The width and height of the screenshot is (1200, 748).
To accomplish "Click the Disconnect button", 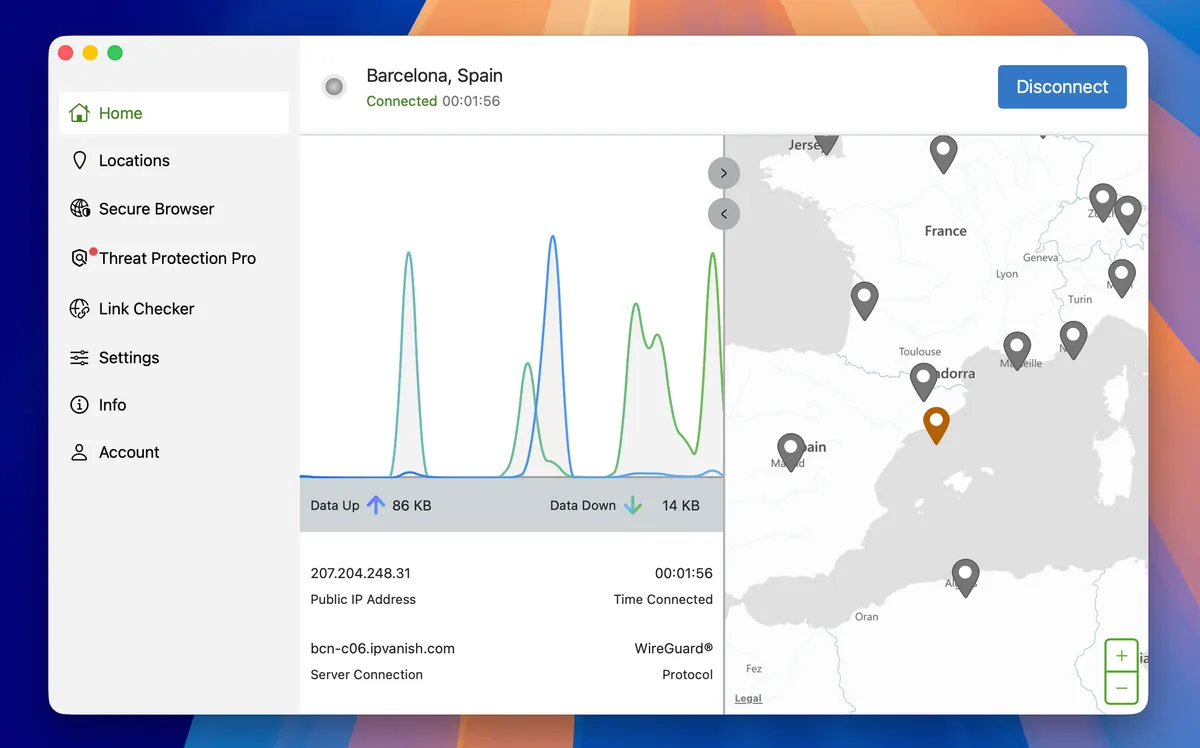I will click(x=1062, y=87).
